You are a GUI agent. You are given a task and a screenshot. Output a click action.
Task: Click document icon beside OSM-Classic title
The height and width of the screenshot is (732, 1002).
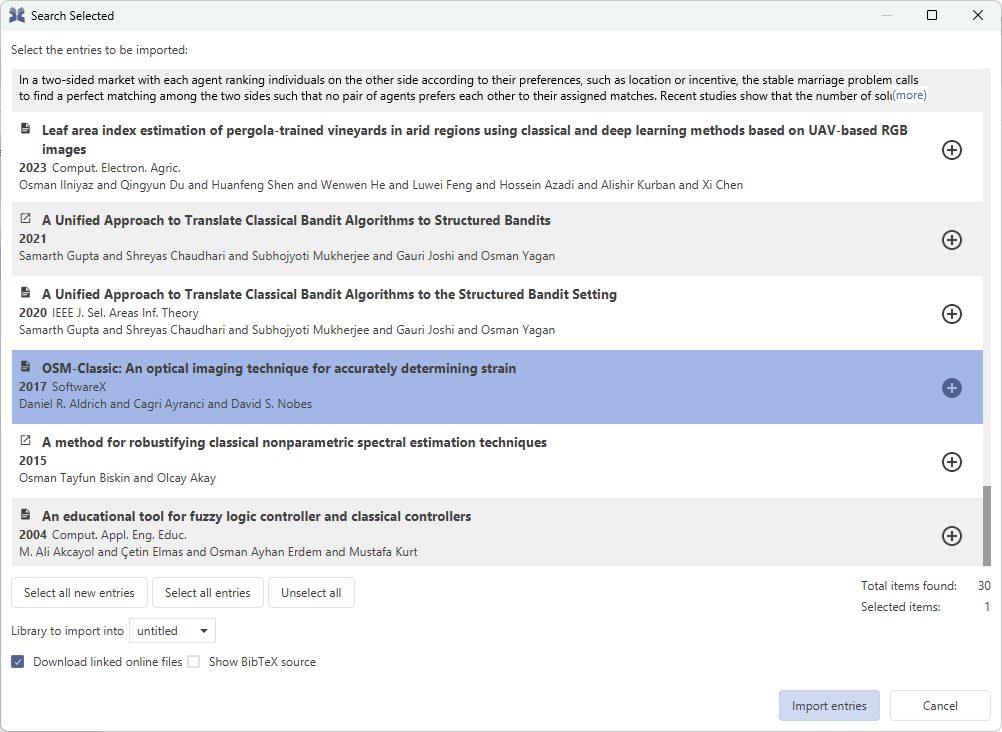click(26, 367)
